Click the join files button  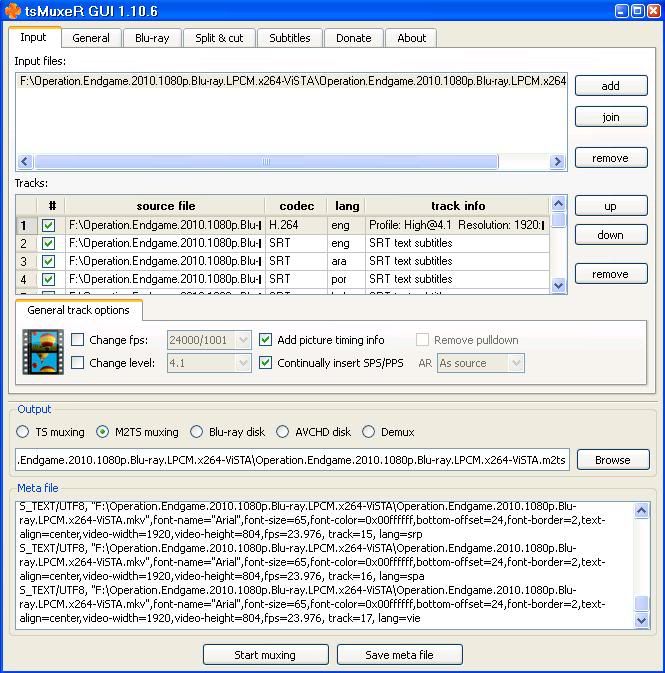[611, 117]
